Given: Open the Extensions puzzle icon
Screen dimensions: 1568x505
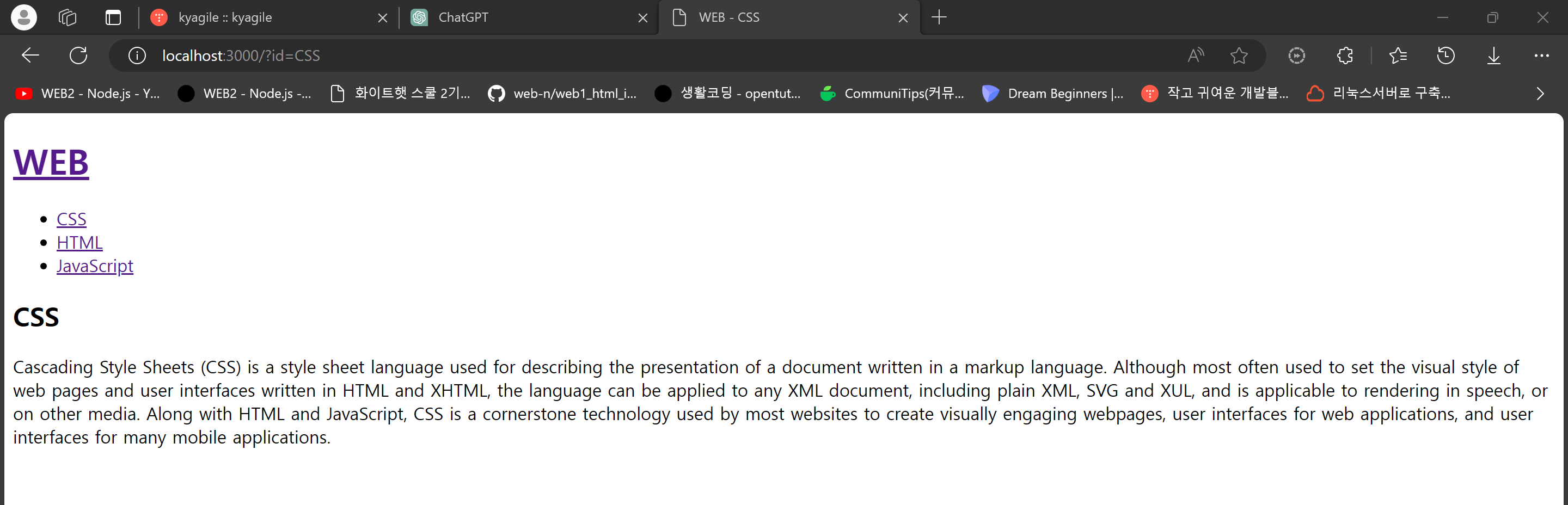Looking at the screenshot, I should [1345, 56].
